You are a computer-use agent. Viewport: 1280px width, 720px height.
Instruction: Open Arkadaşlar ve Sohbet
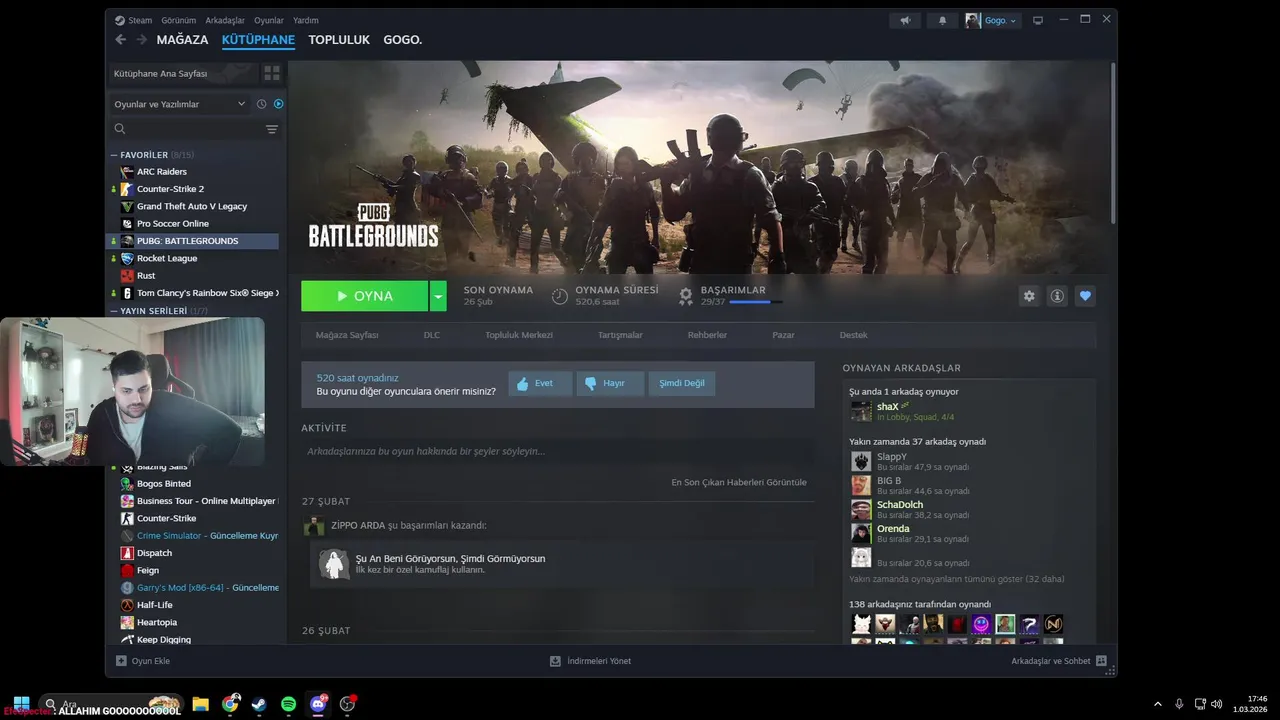click(x=1059, y=661)
